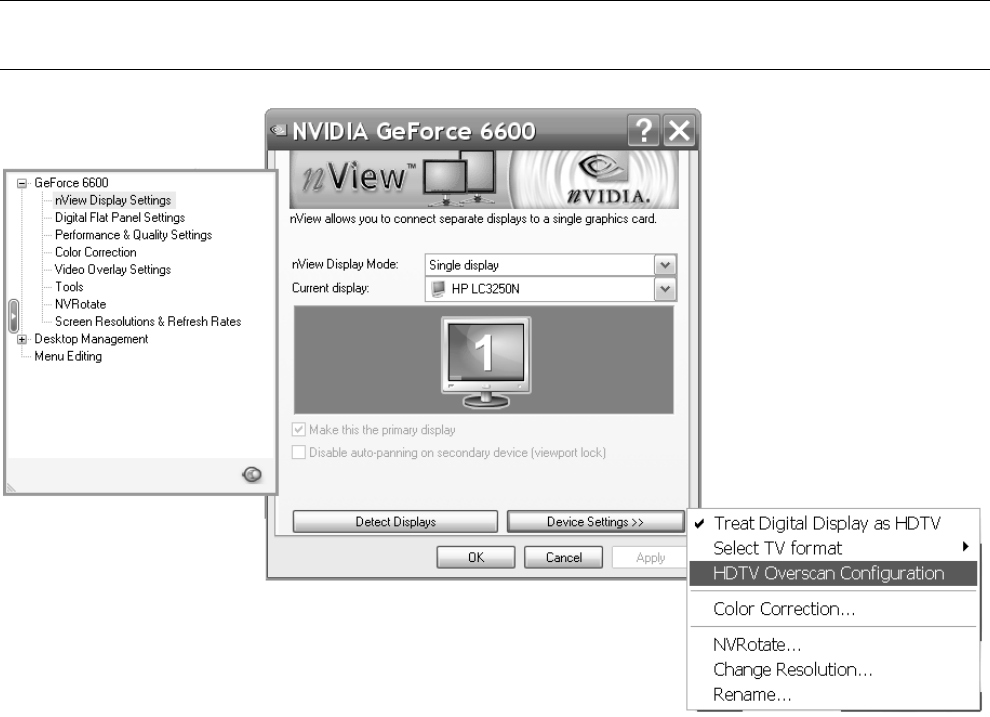Open Digital Flat Panel Settings tree item
Image resolution: width=990 pixels, height=717 pixels.
pos(120,217)
